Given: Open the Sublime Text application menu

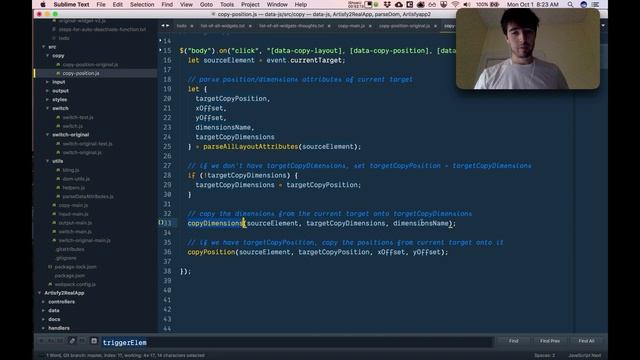Looking at the screenshot, I should pos(71,4).
